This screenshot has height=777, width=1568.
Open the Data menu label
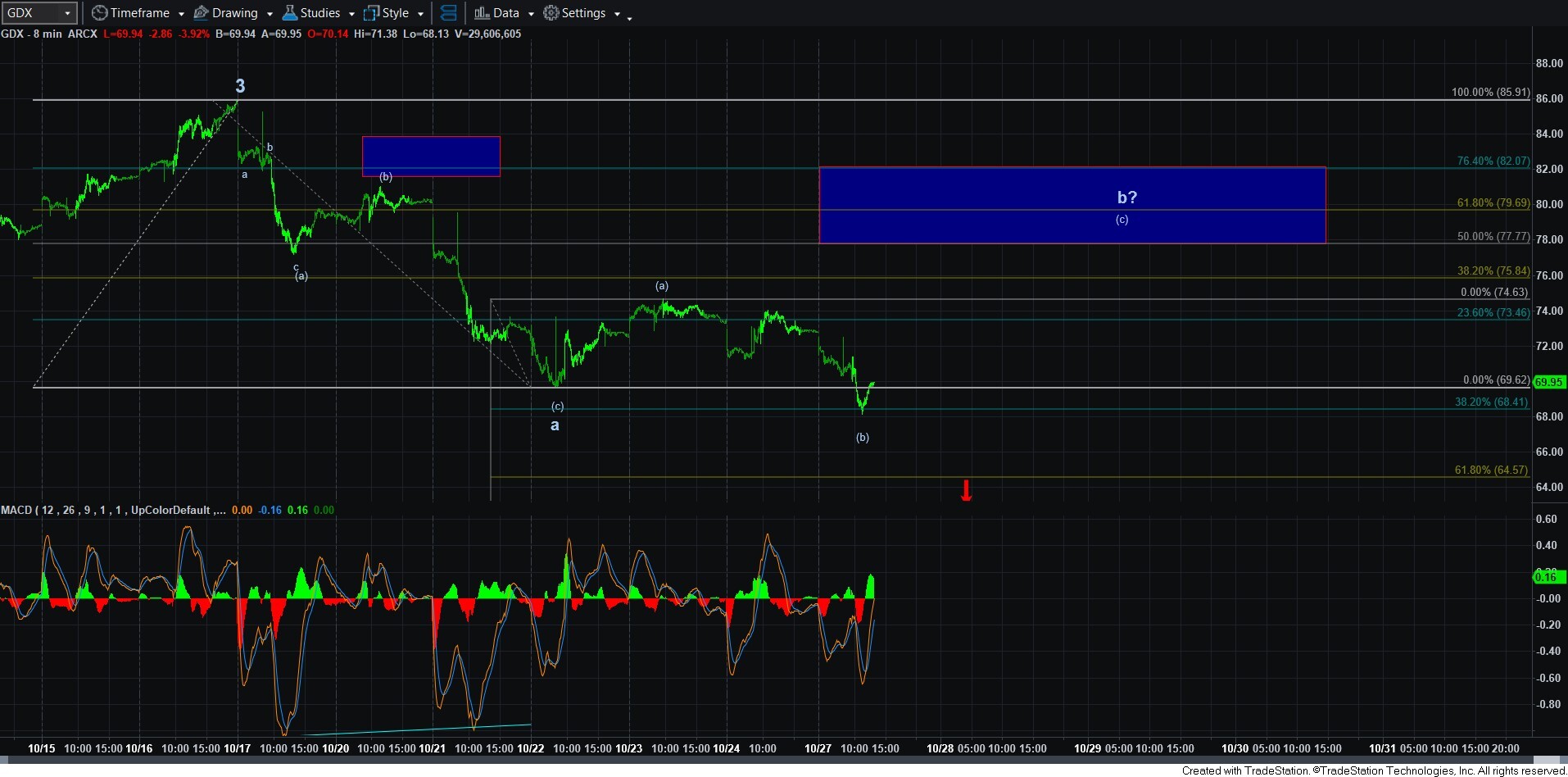pos(505,13)
